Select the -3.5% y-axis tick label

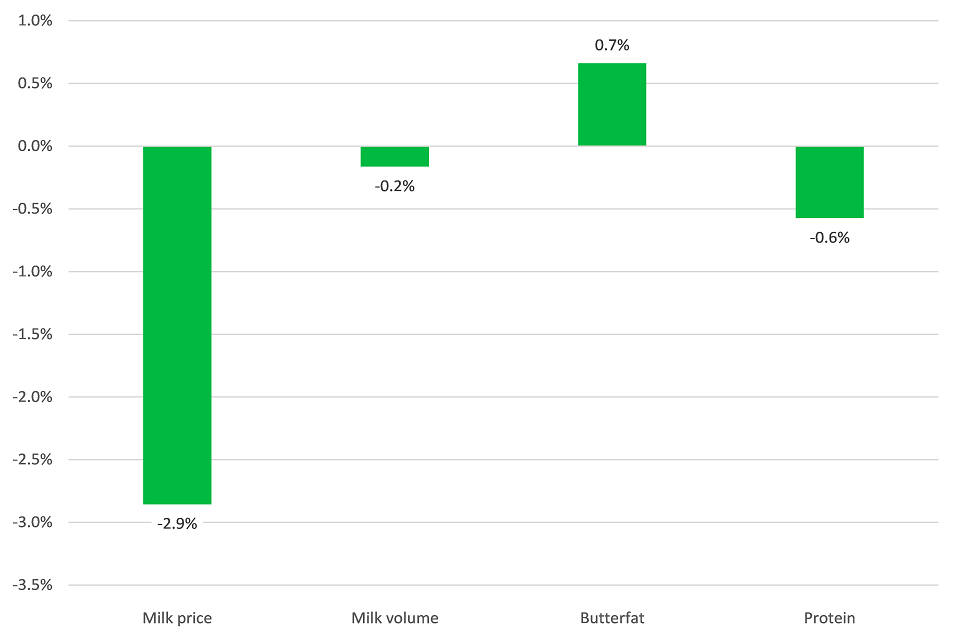[x=34, y=585]
